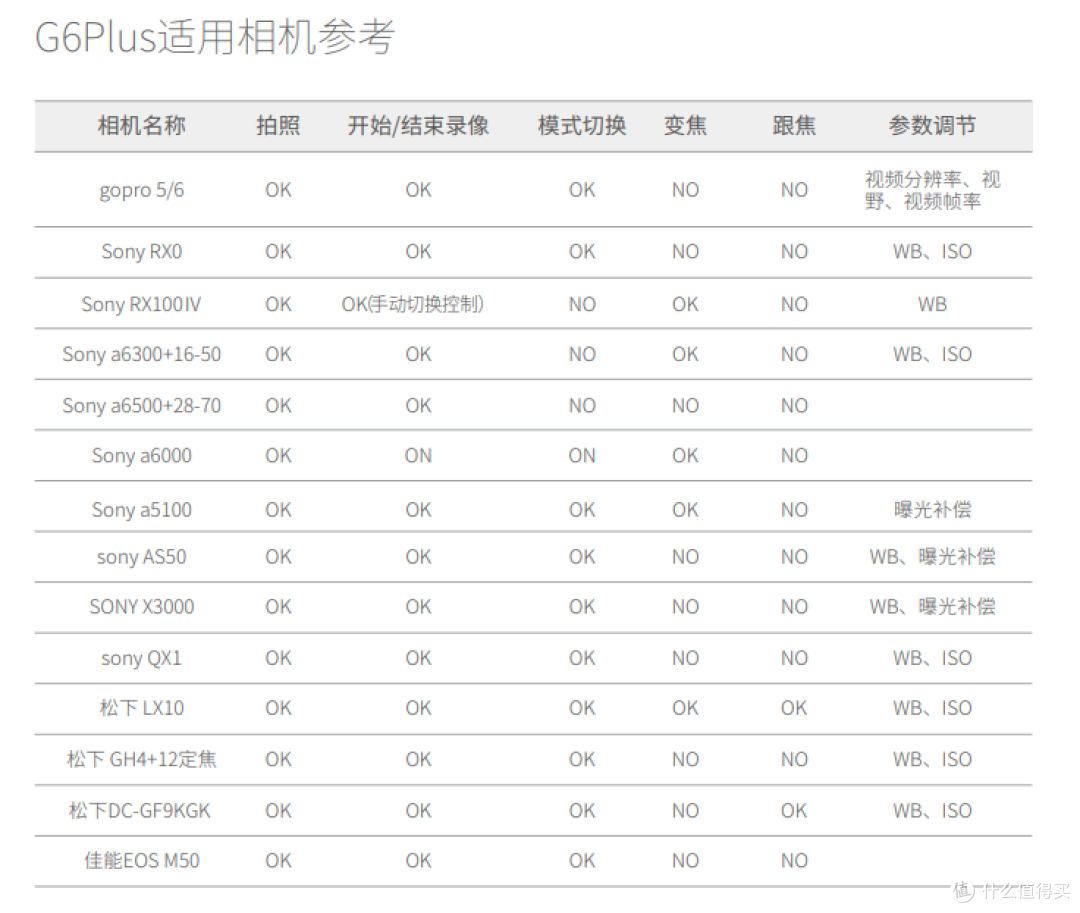Image resolution: width=1080 pixels, height=913 pixels.
Task: Click the 模式切换 NO cell in Sony RX100IV row
Action: click(582, 304)
